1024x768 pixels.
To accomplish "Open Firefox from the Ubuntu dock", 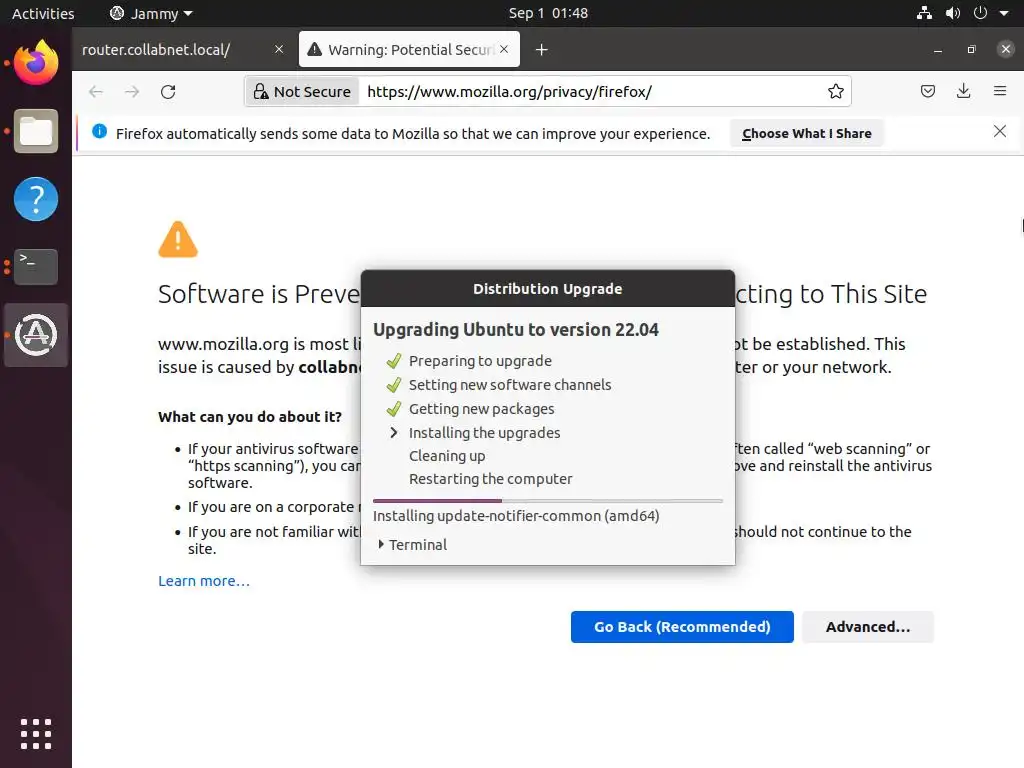I will pos(36,63).
